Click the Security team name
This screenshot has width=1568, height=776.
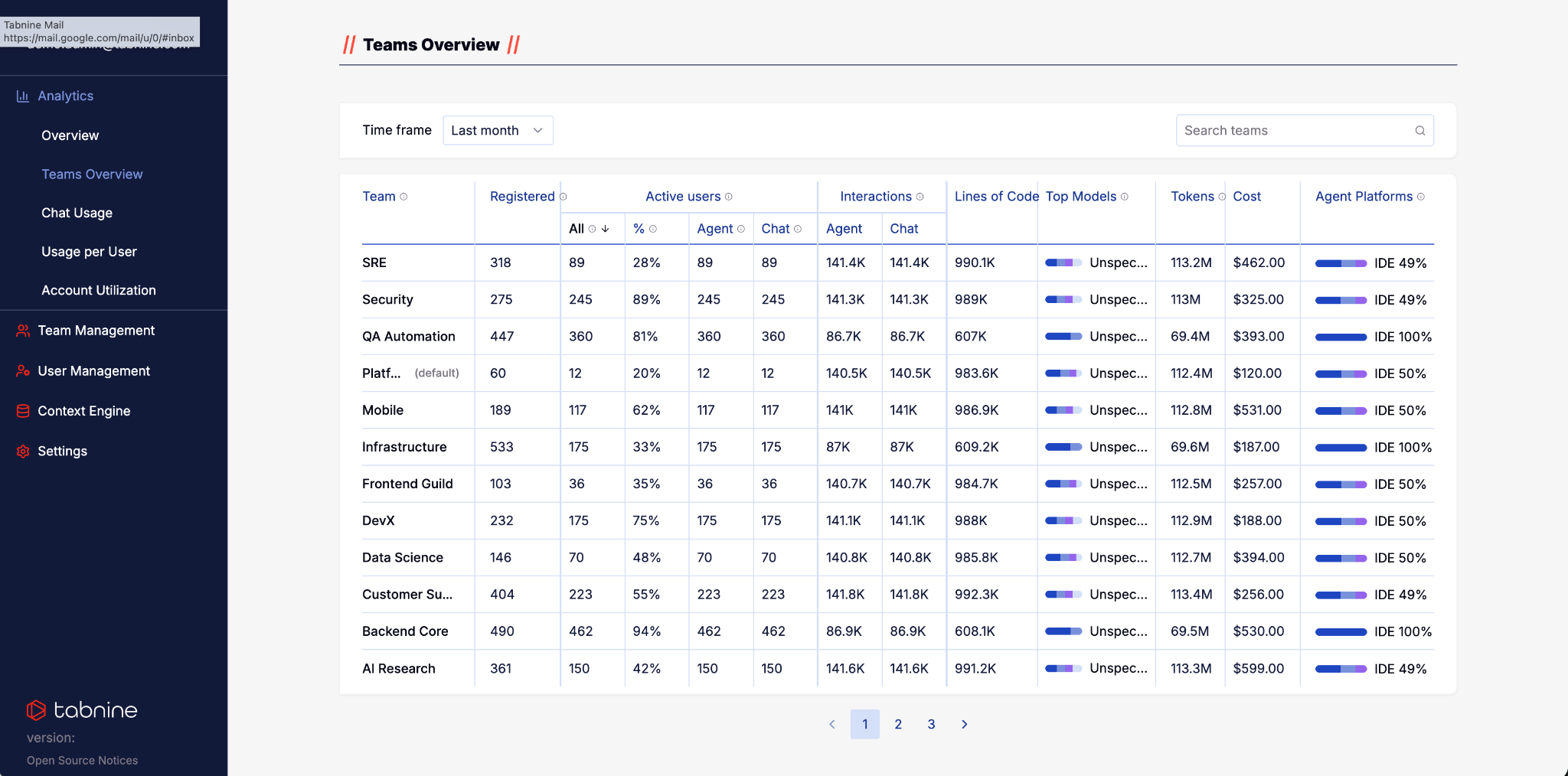coord(387,300)
